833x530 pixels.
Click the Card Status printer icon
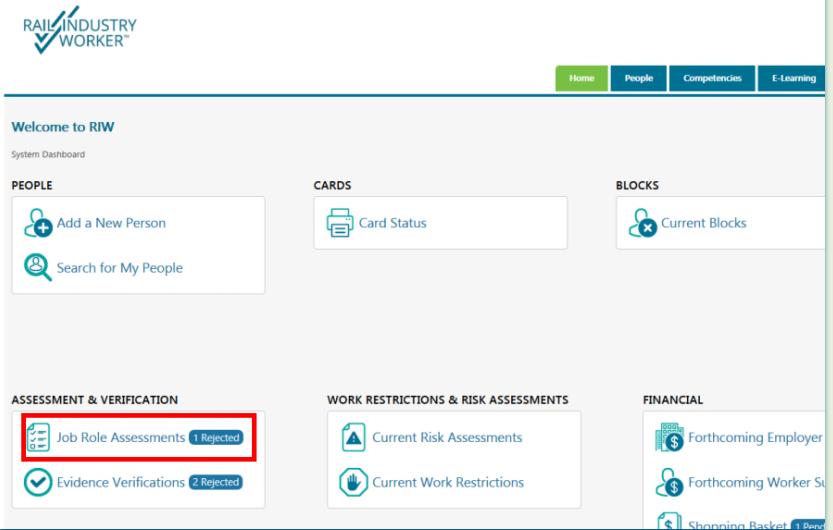coord(340,223)
